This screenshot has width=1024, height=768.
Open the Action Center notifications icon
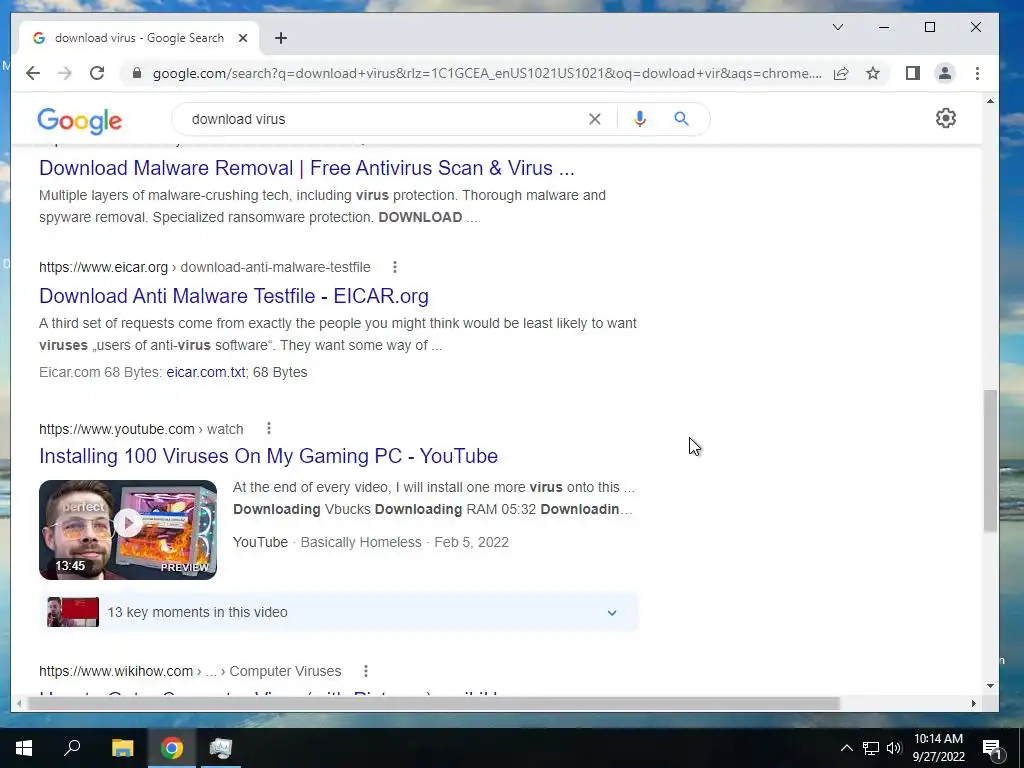(x=993, y=748)
